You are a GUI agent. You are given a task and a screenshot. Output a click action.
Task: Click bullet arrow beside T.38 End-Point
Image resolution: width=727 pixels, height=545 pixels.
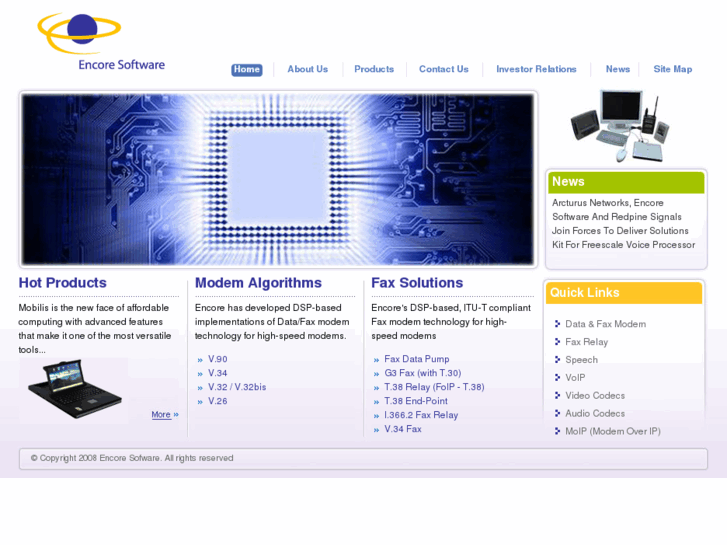pos(376,402)
